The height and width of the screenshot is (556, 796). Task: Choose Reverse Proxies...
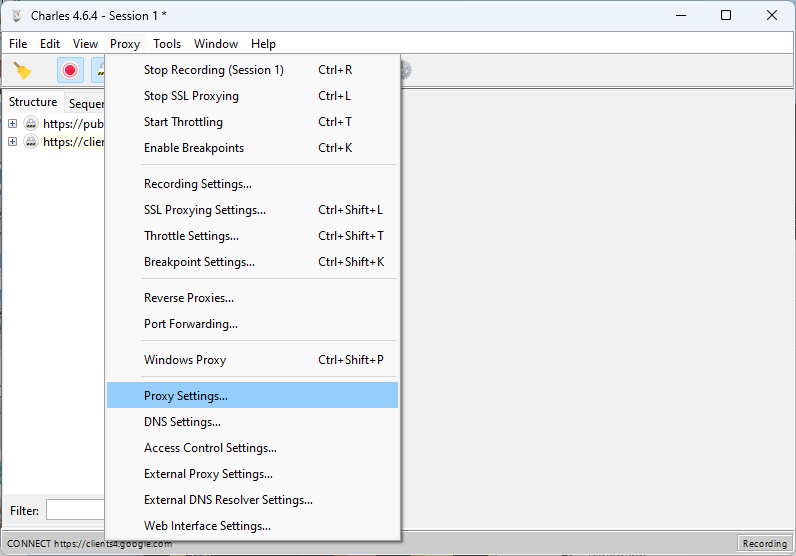(x=252, y=298)
